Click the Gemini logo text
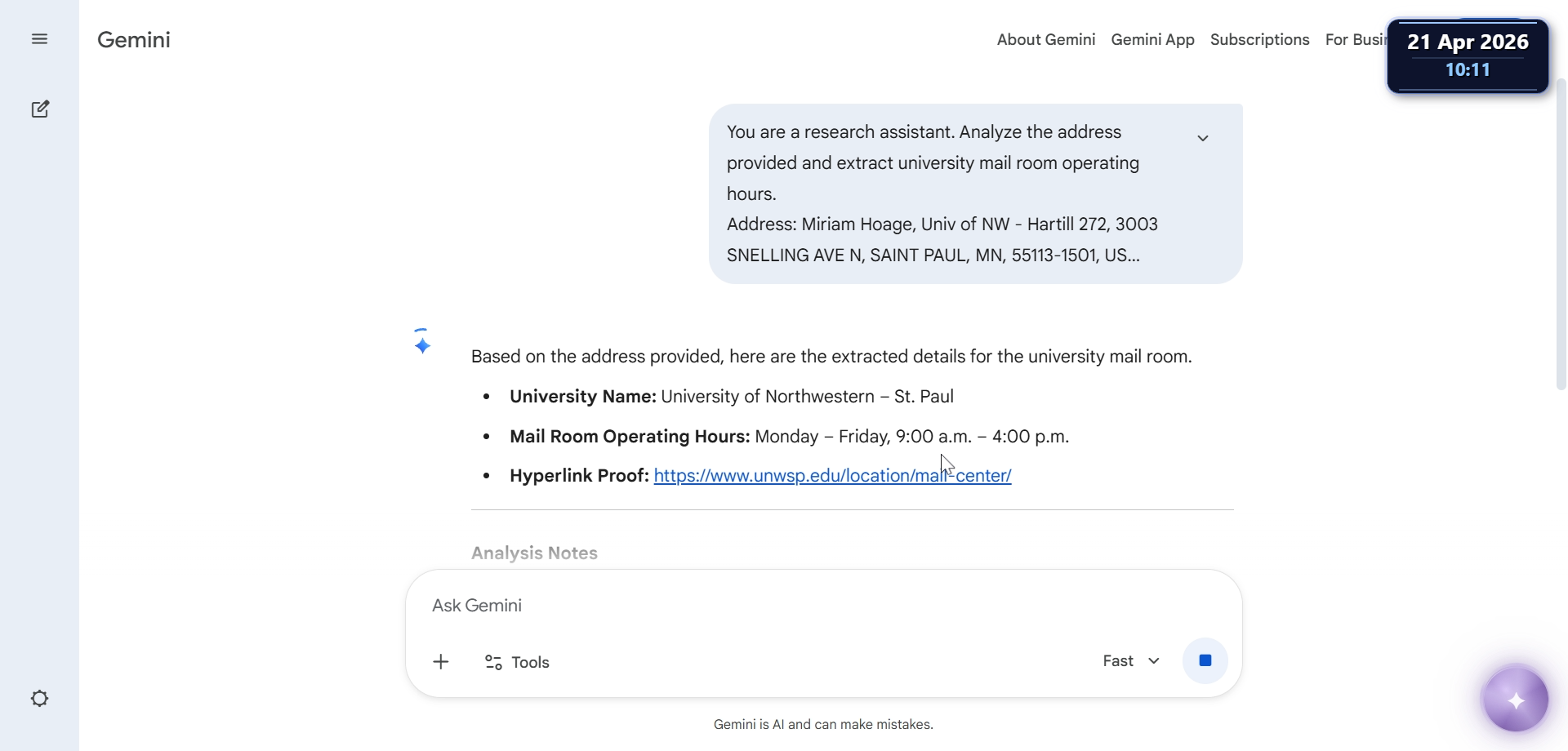Image resolution: width=1568 pixels, height=751 pixels. (x=134, y=40)
